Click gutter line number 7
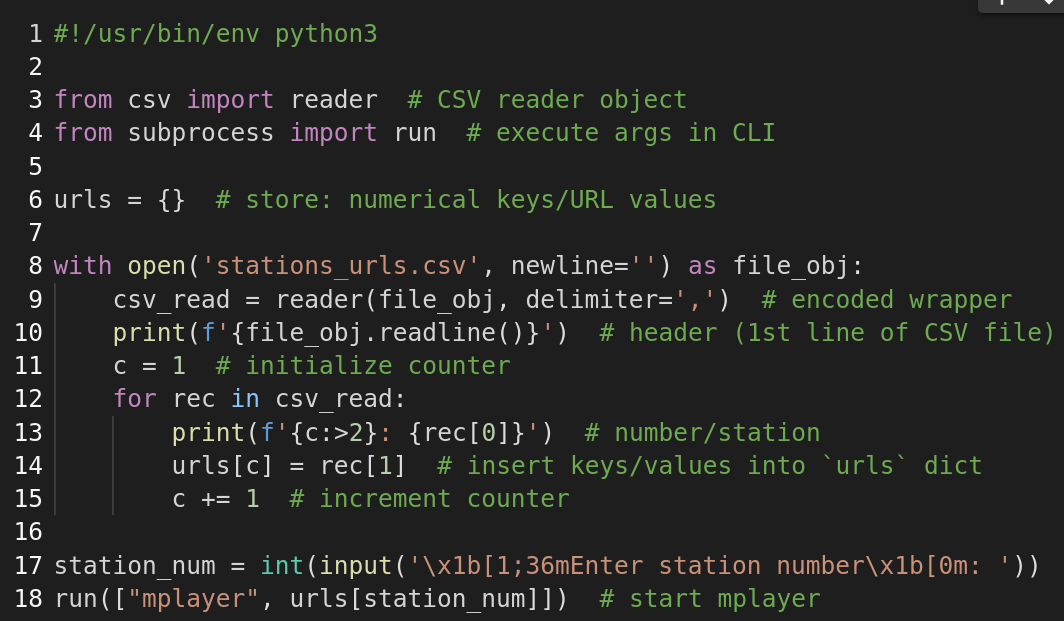1064x621 pixels. point(35,233)
